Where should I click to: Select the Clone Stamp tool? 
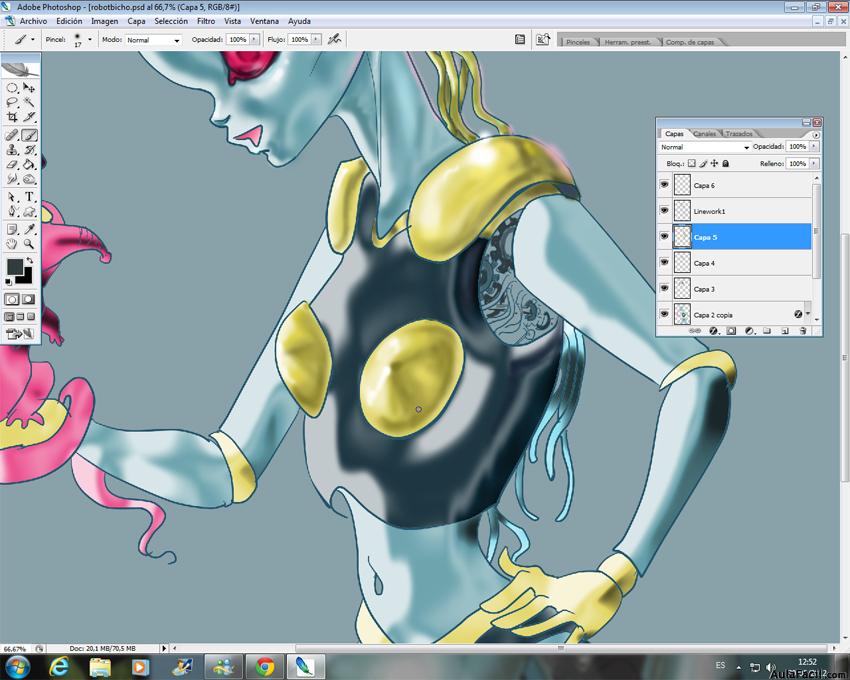click(12, 150)
